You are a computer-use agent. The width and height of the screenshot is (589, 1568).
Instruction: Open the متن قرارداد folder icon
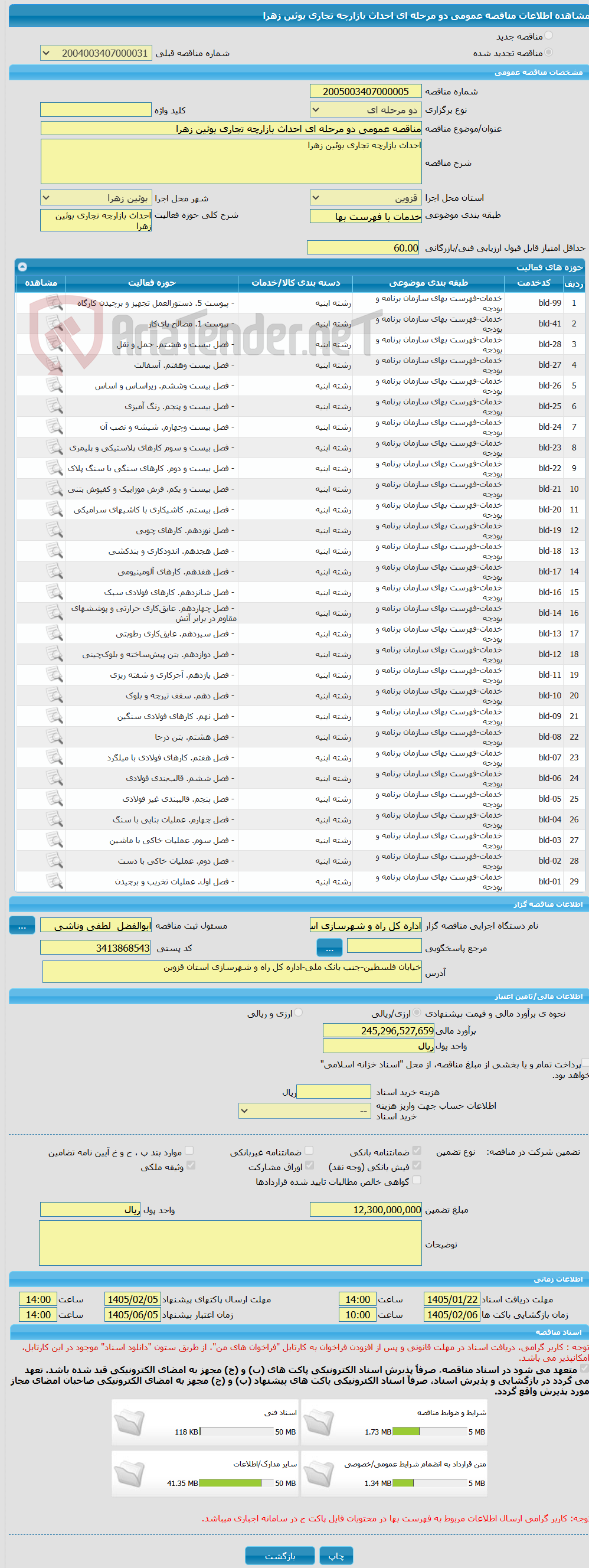coord(318,1474)
